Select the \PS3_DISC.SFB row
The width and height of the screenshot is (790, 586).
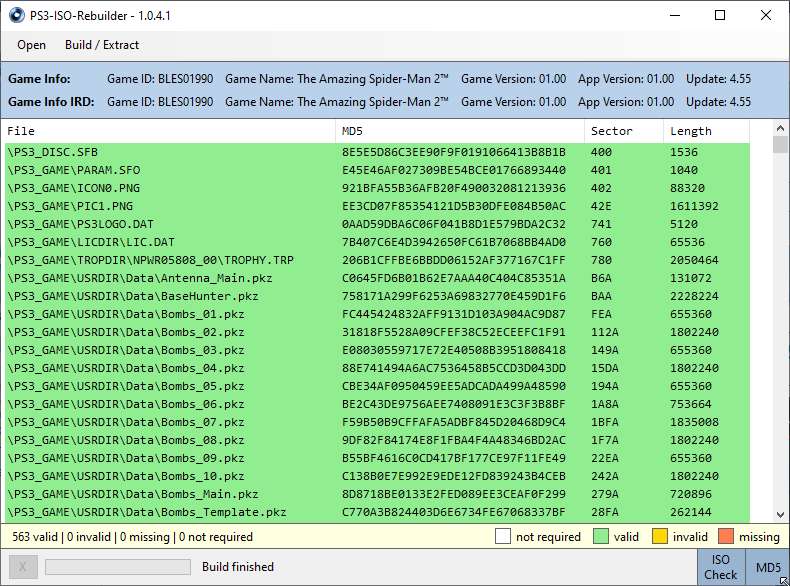pyautogui.click(x=377, y=152)
